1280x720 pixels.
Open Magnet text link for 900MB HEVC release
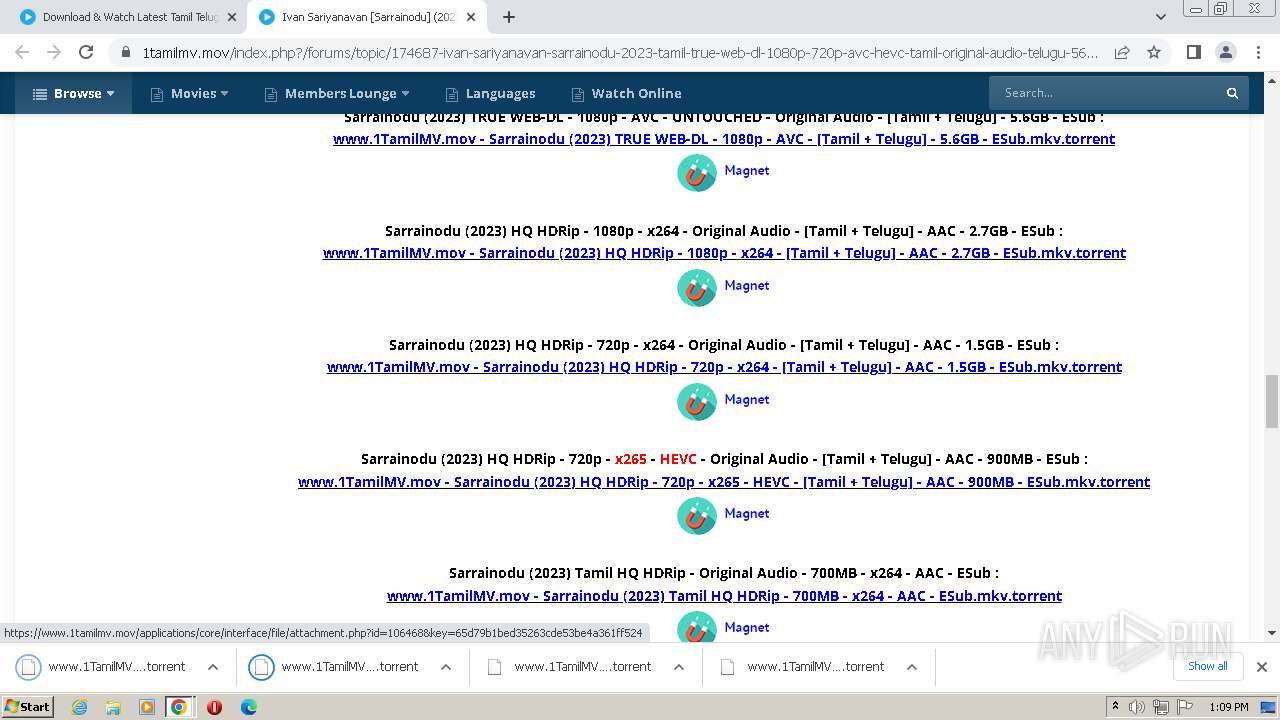[747, 513]
